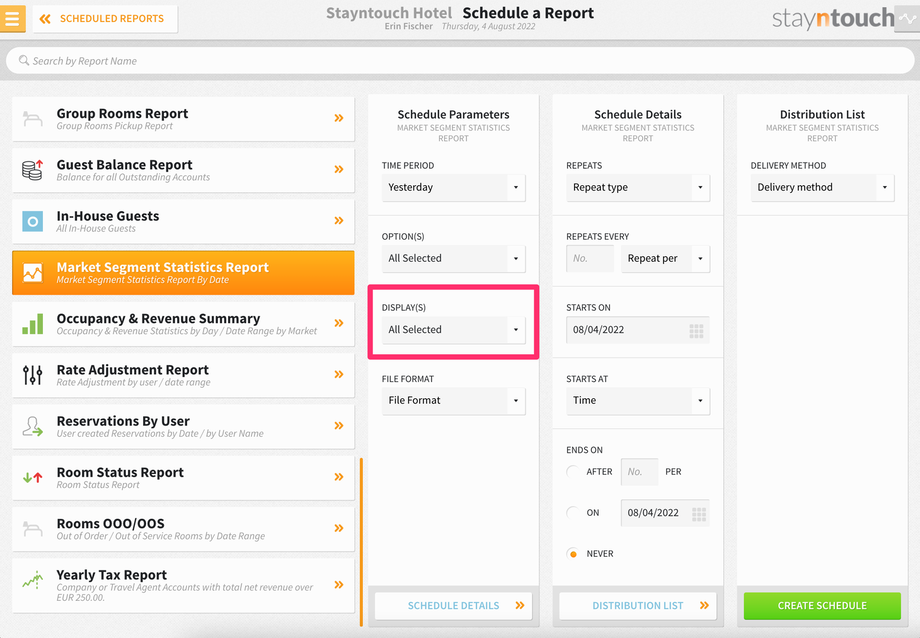Select the Rate Adjustment Report title
920x638 pixels.
133,370
